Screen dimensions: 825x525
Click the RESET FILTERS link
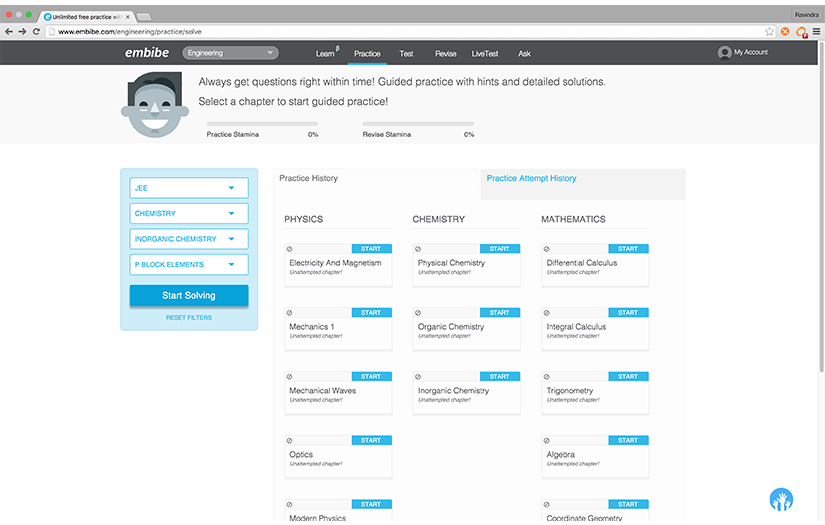coord(189,318)
